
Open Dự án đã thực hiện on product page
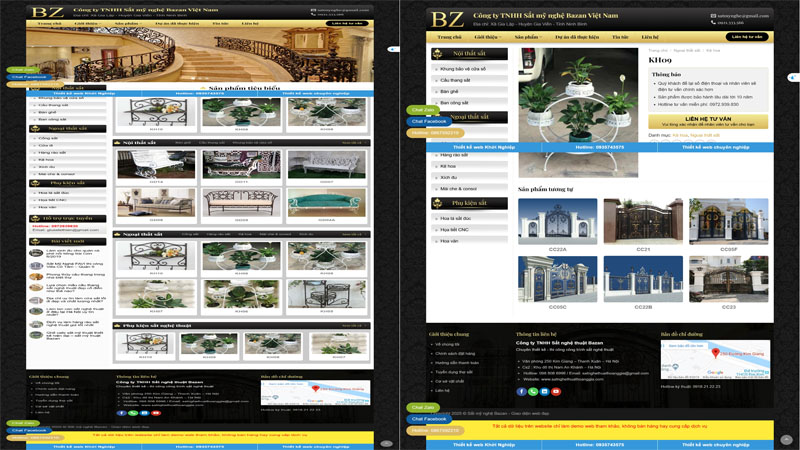click(577, 37)
